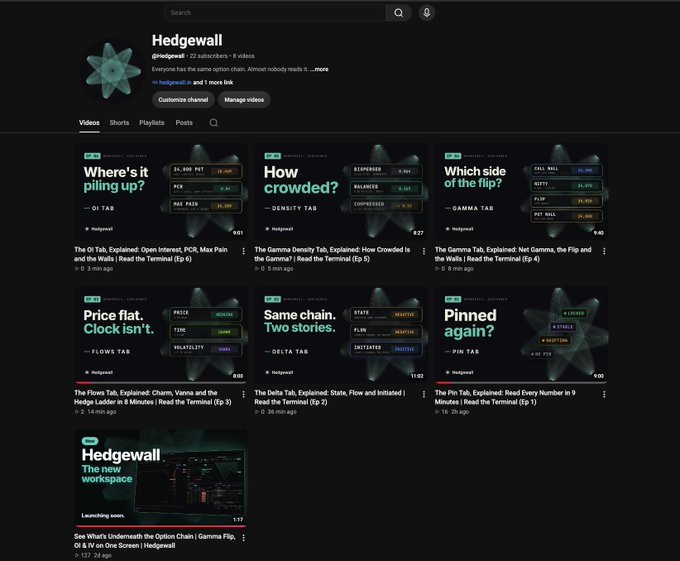Click the red watch progress bar on Pin Tab video

[x=445, y=383]
